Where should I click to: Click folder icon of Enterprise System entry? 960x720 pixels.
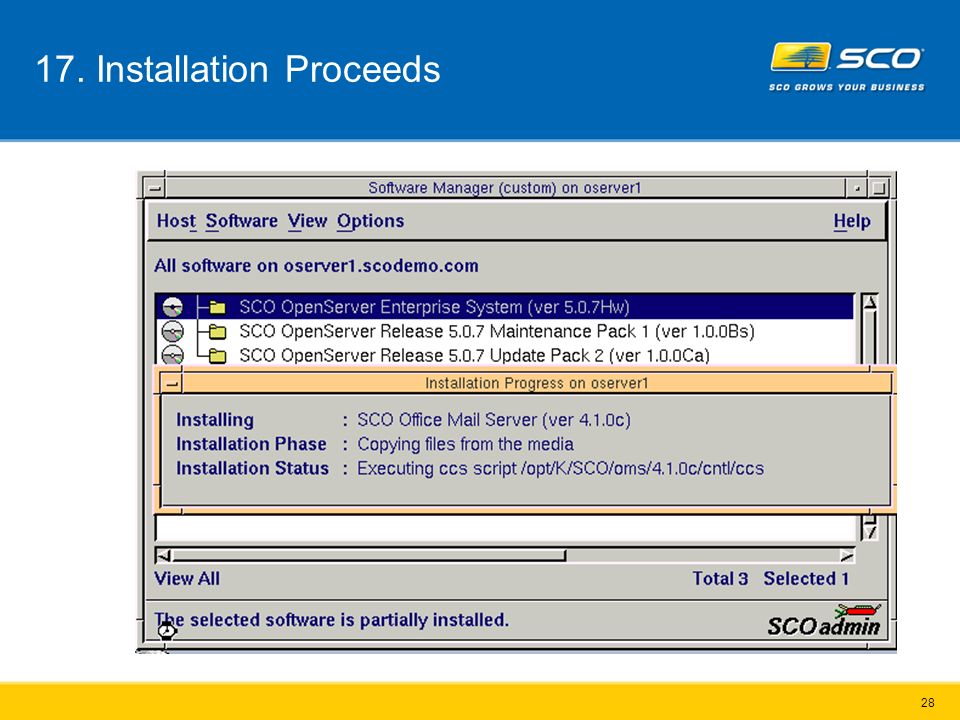pos(217,307)
